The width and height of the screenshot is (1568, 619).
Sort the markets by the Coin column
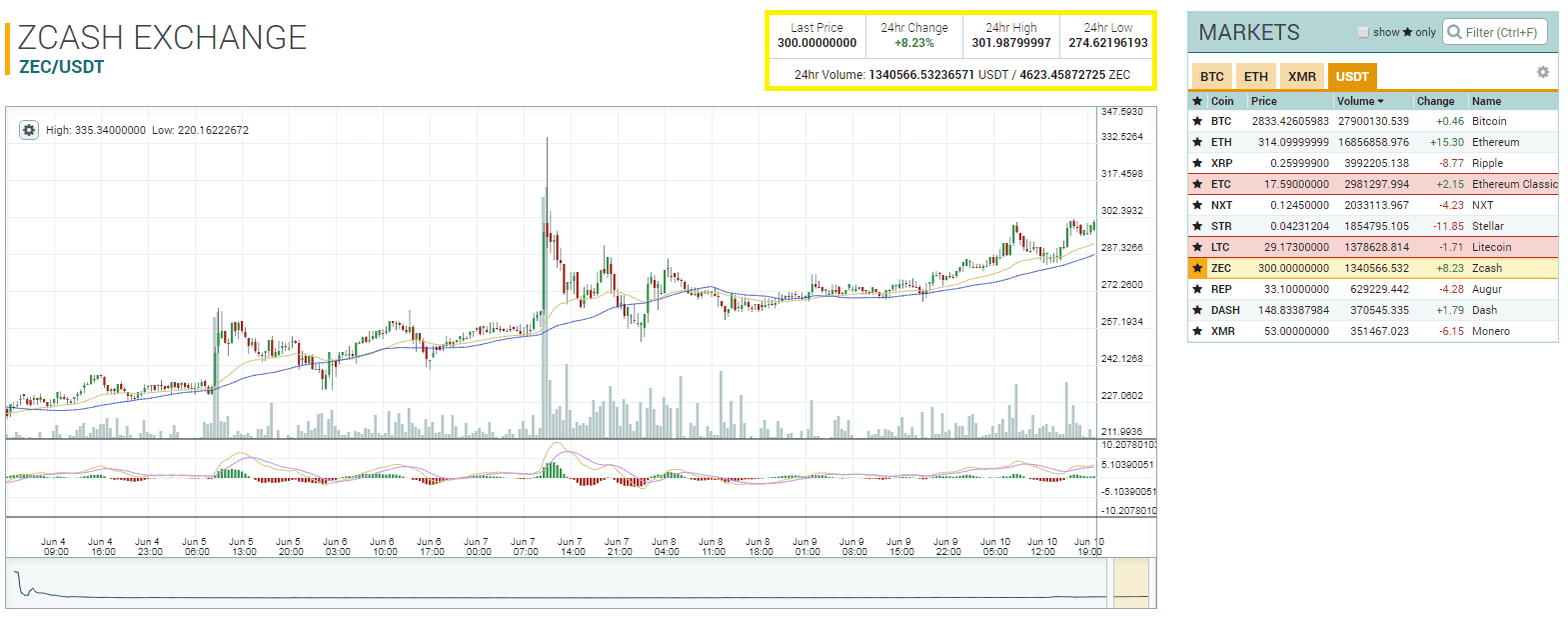(x=1222, y=101)
